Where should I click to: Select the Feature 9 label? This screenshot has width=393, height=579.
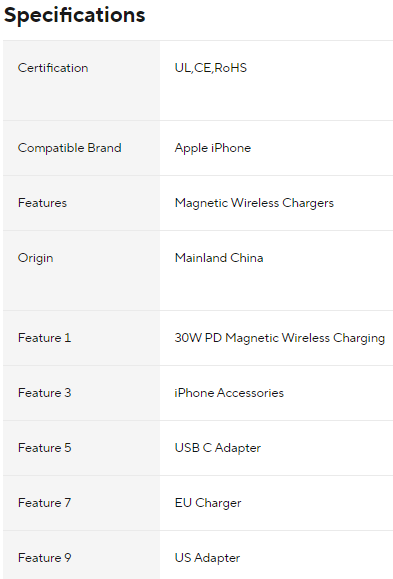44,558
